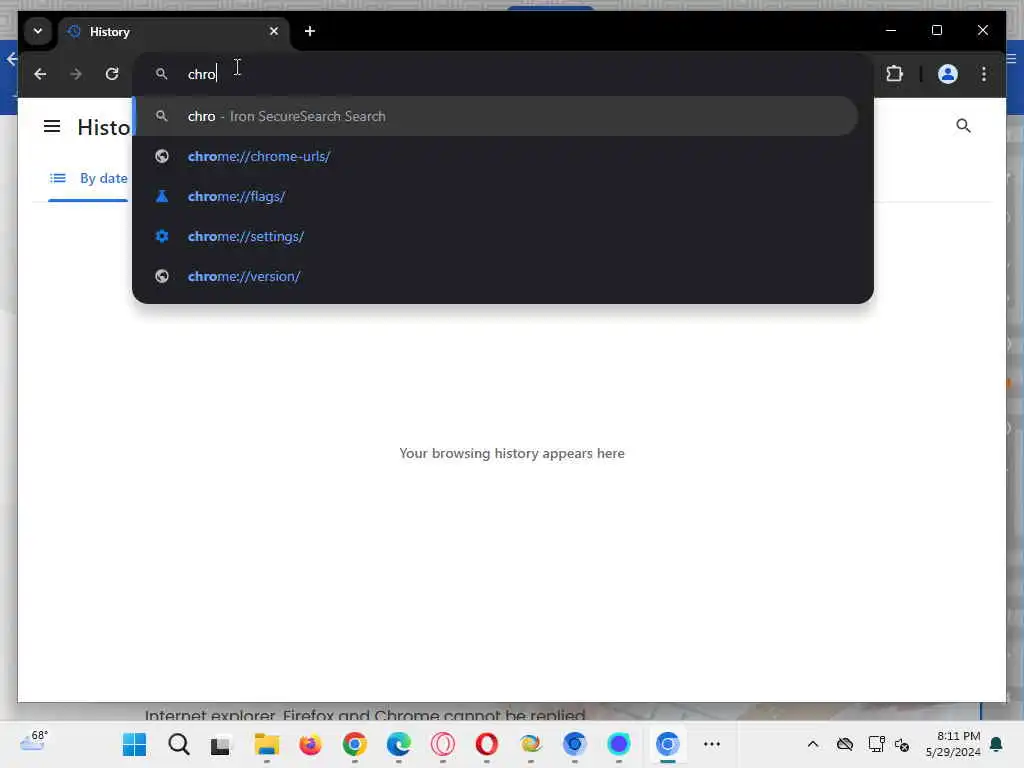Close the History tab

[x=274, y=31]
